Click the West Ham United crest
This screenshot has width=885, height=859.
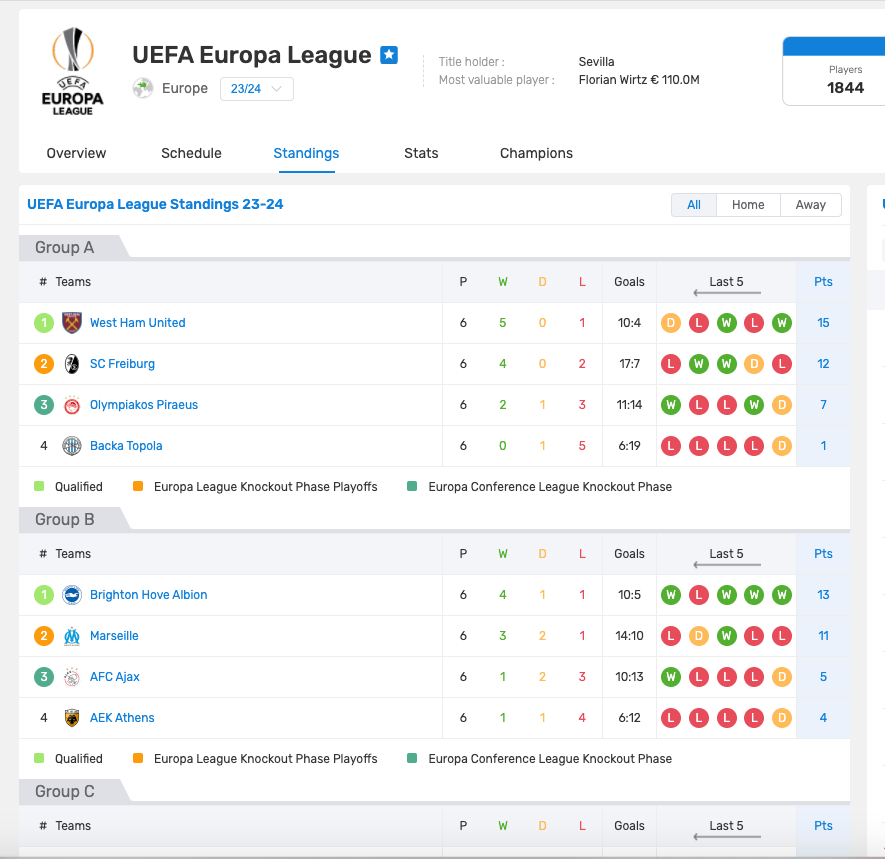click(72, 323)
